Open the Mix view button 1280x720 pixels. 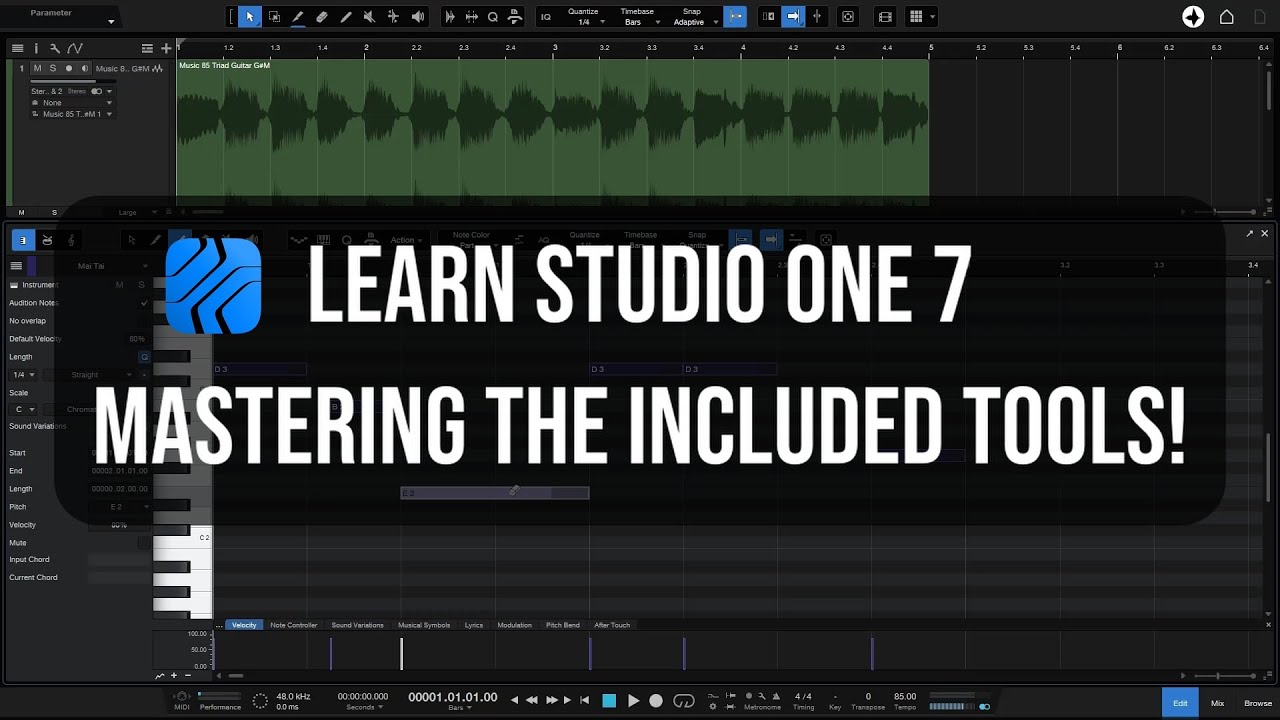[x=1217, y=703]
